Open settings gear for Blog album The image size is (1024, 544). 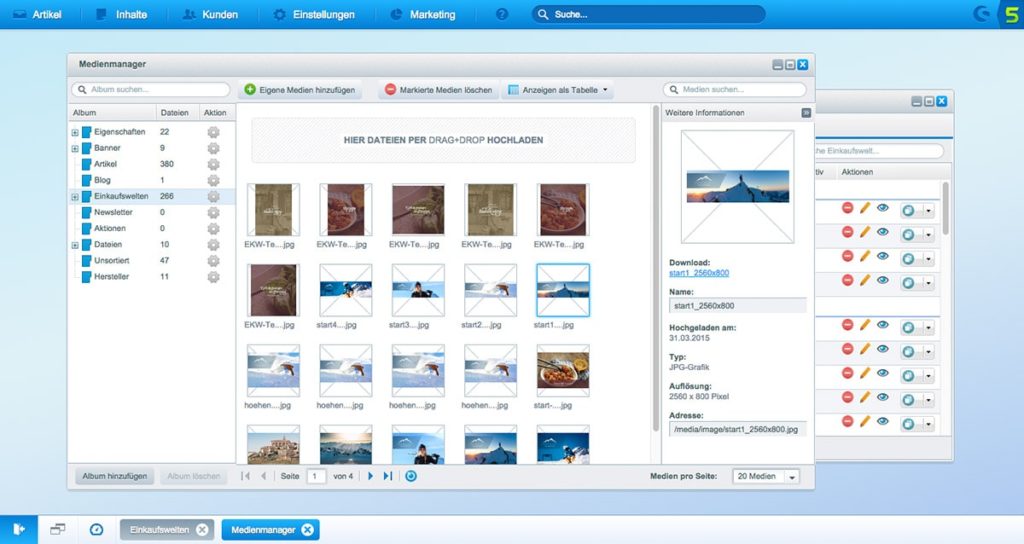pyautogui.click(x=214, y=180)
